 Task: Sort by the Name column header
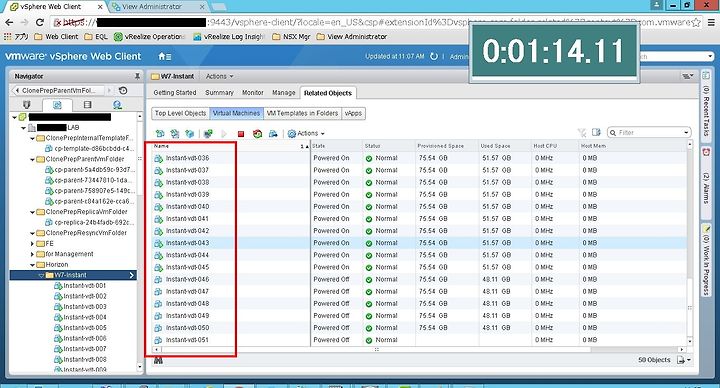point(231,146)
